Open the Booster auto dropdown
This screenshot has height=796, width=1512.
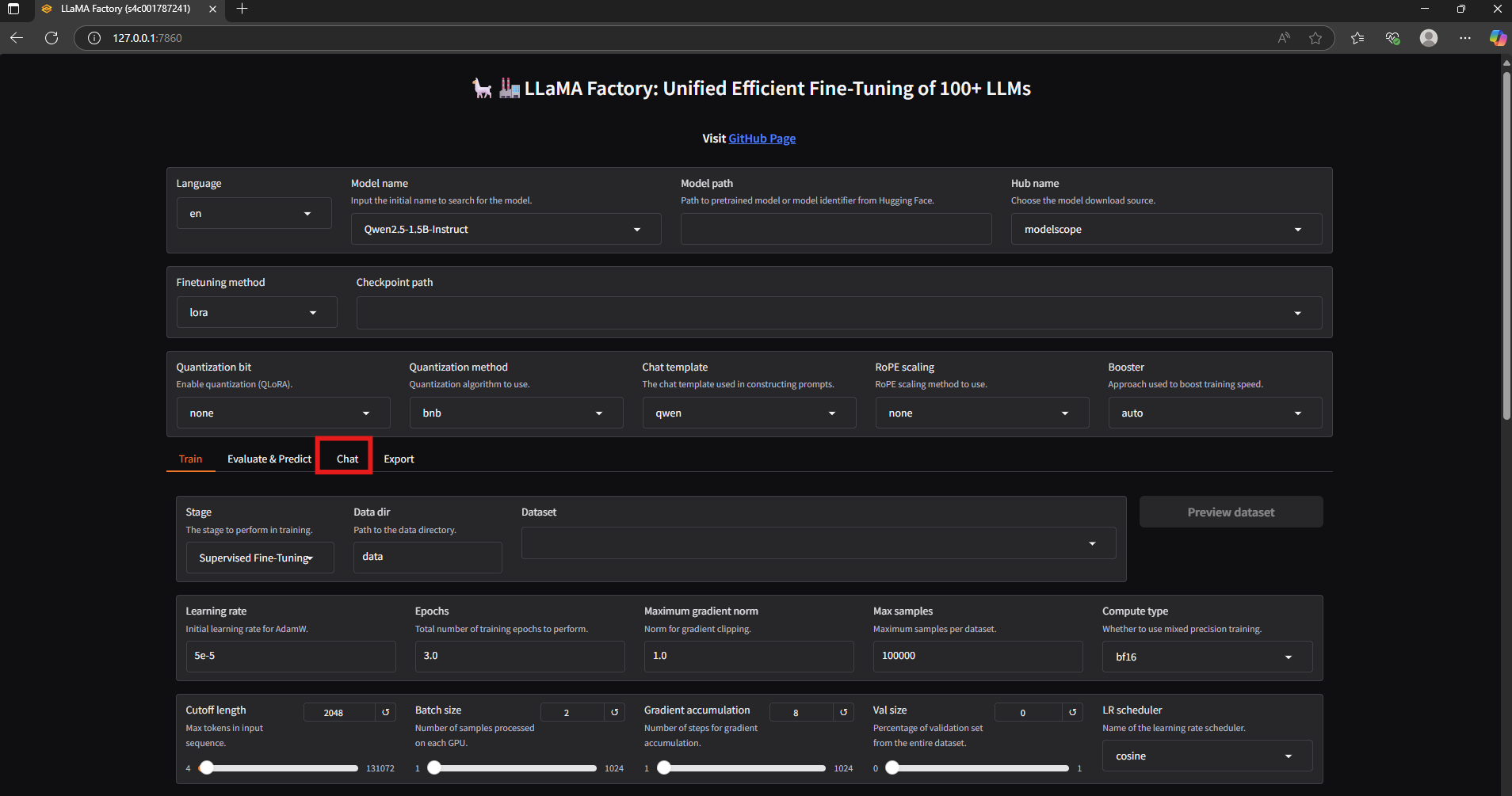point(1215,413)
